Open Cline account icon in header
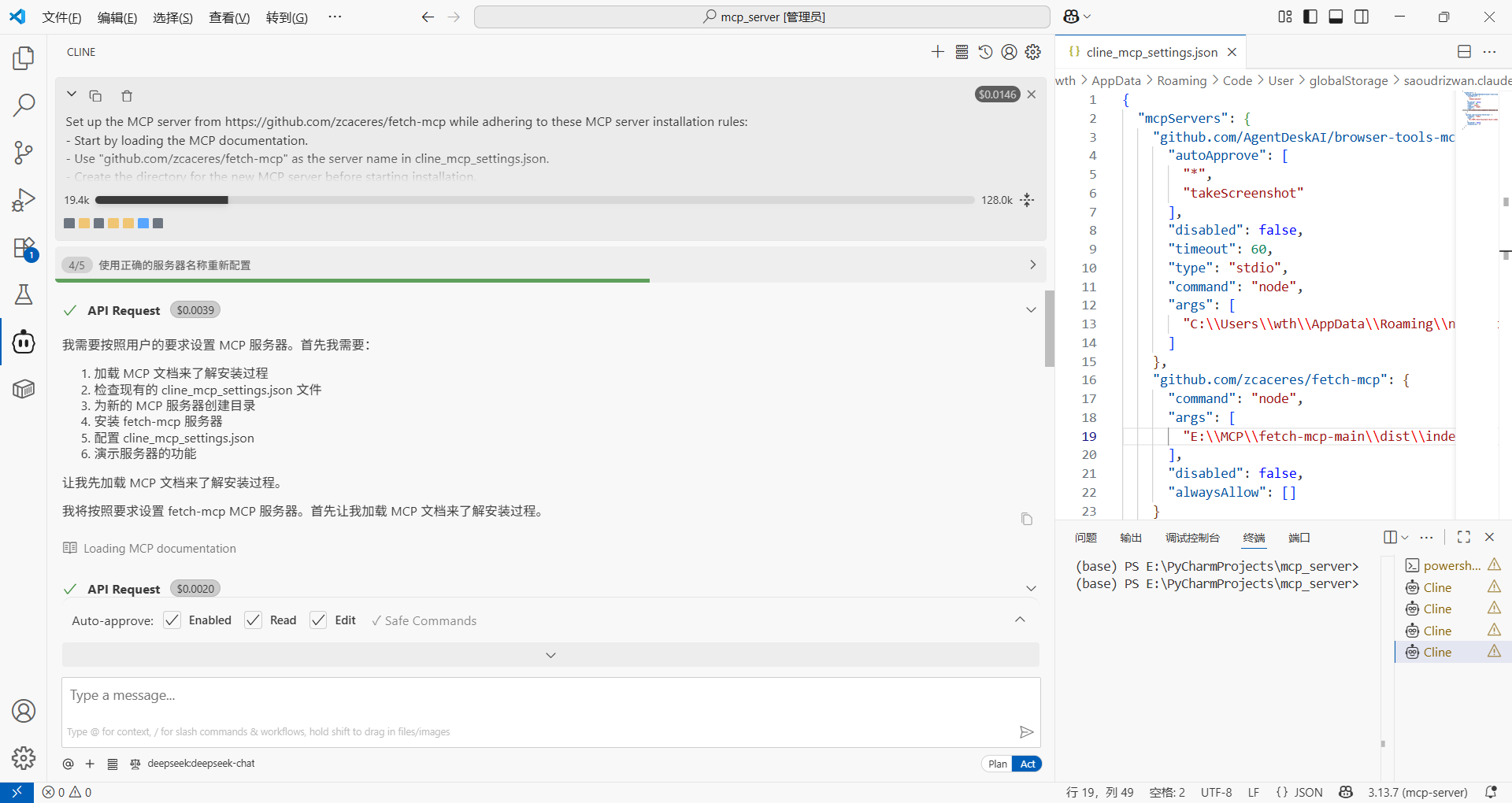This screenshot has width=1512, height=803. 1009,52
